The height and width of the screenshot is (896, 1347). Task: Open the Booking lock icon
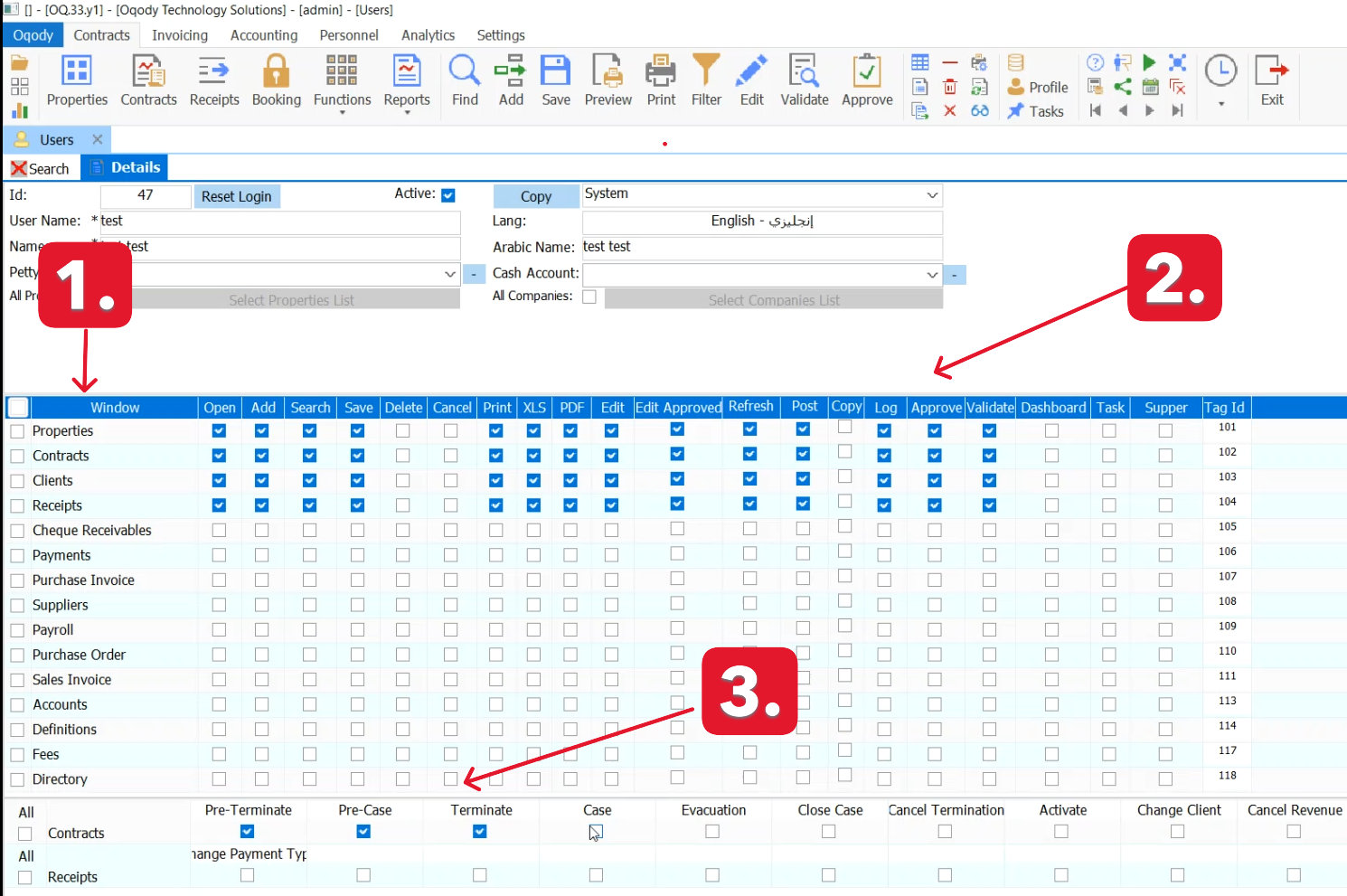coord(276,72)
